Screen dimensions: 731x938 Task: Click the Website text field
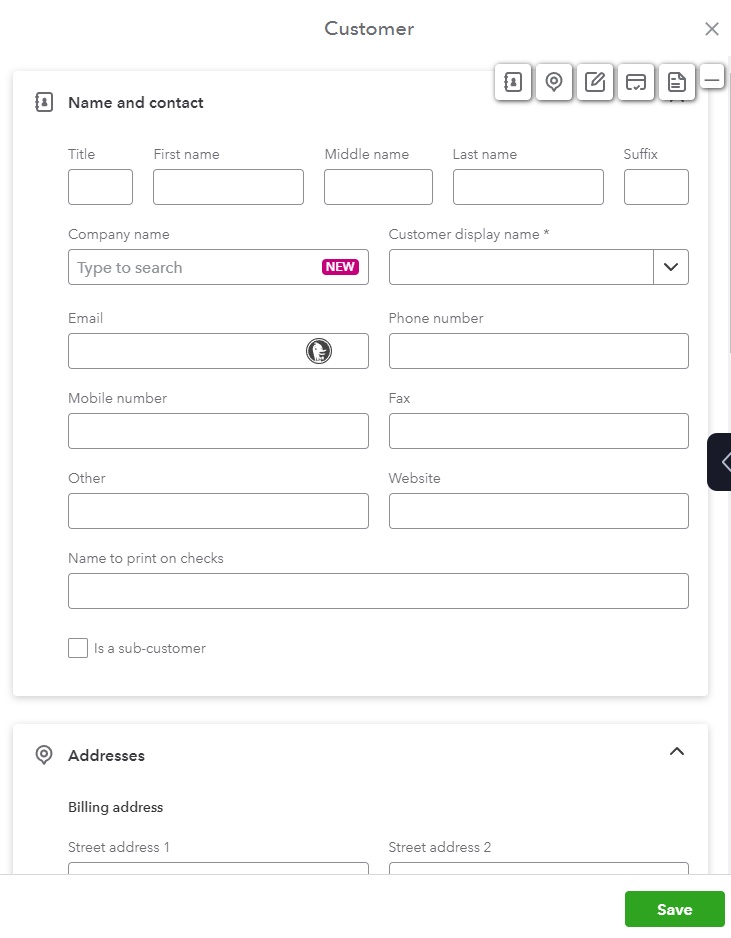click(x=538, y=511)
